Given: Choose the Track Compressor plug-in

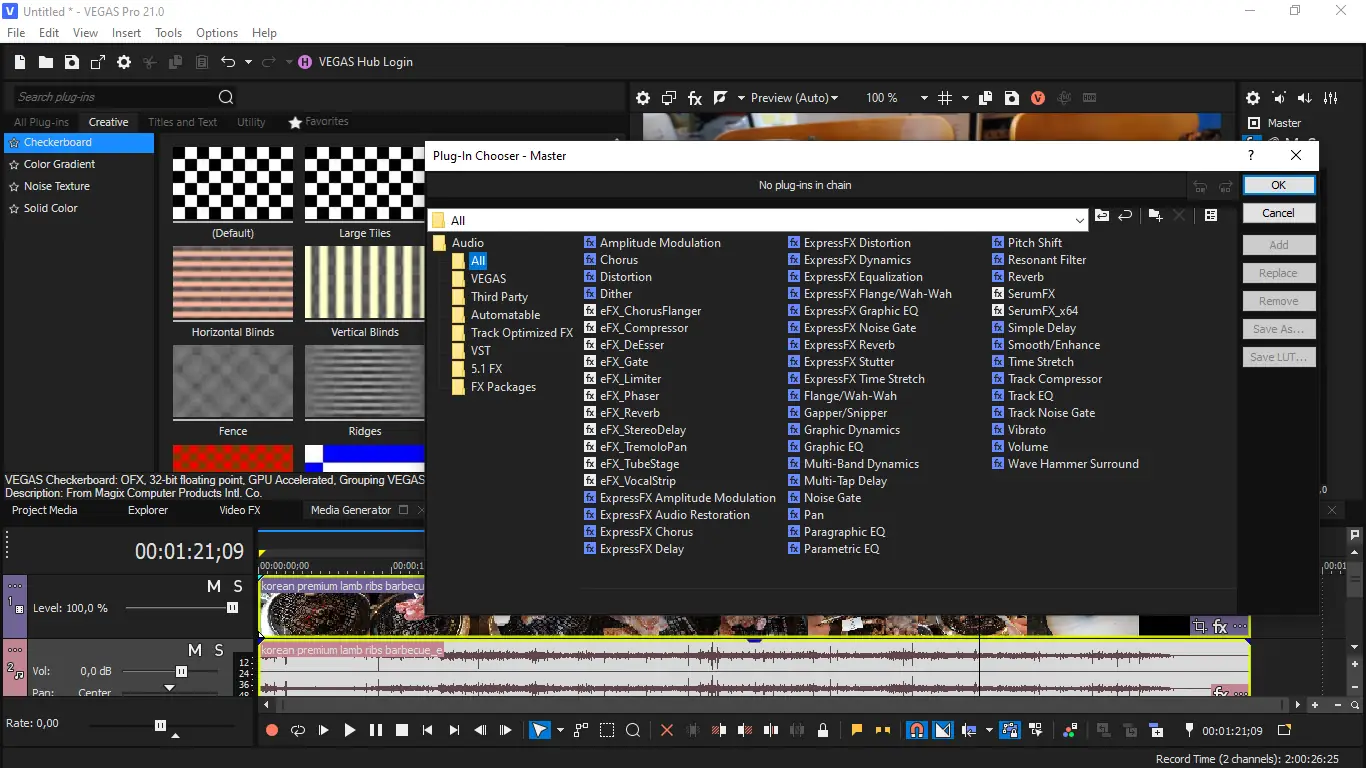Looking at the screenshot, I should tap(1055, 379).
